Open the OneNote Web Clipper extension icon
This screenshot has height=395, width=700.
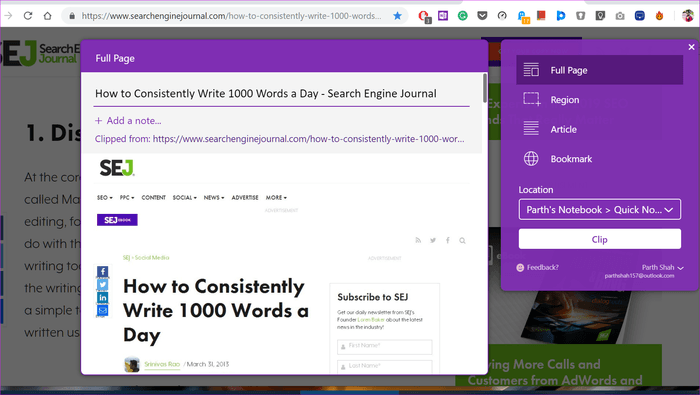click(443, 16)
